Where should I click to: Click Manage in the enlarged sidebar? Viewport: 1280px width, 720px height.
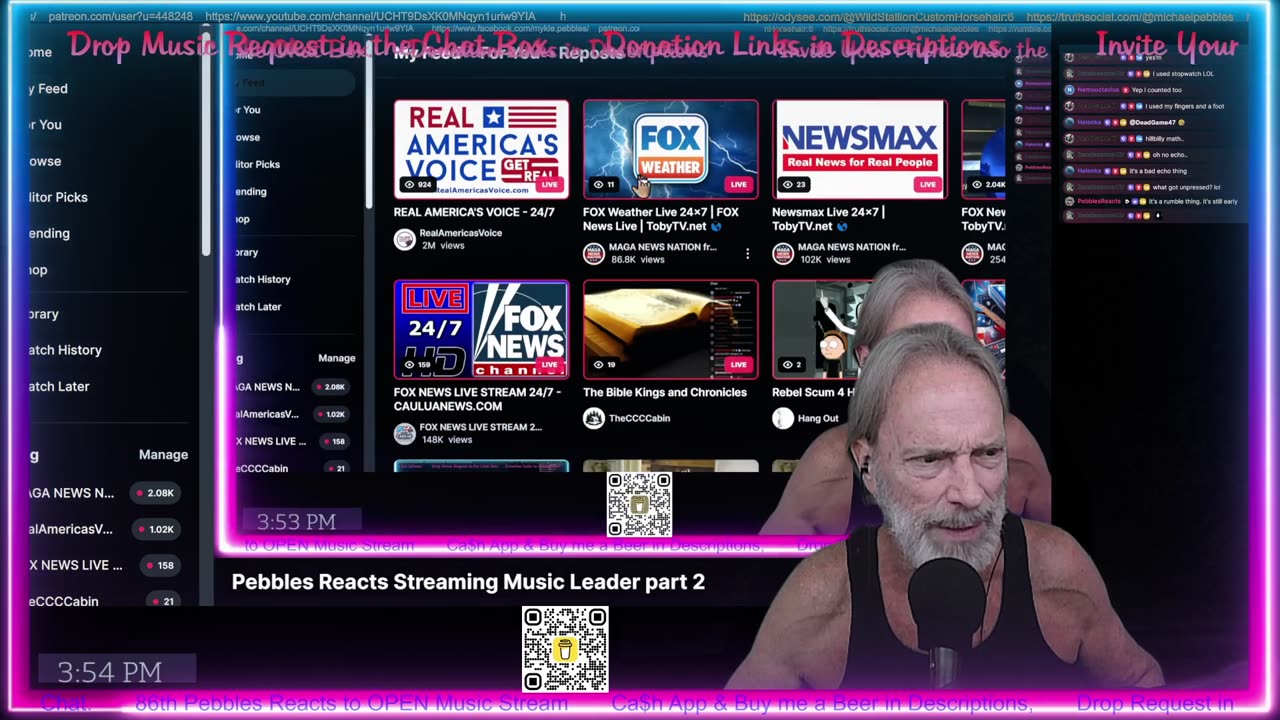163,455
